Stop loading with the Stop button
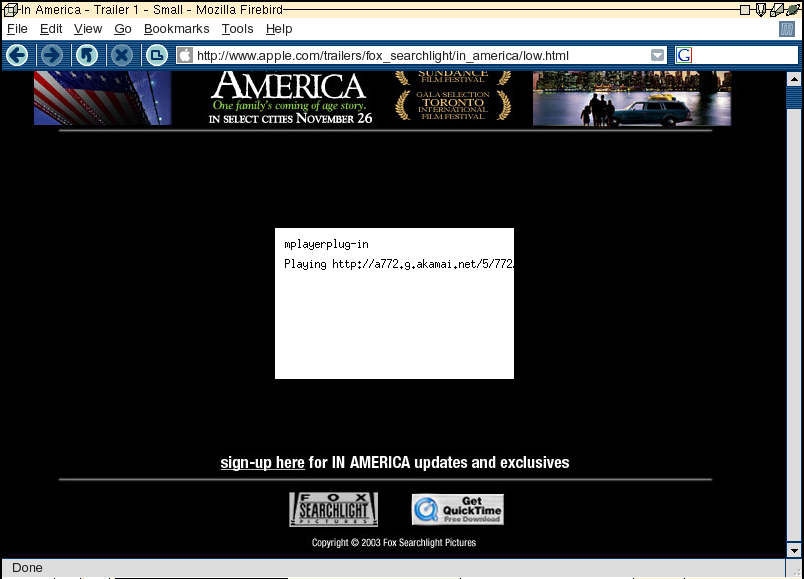 [x=122, y=55]
